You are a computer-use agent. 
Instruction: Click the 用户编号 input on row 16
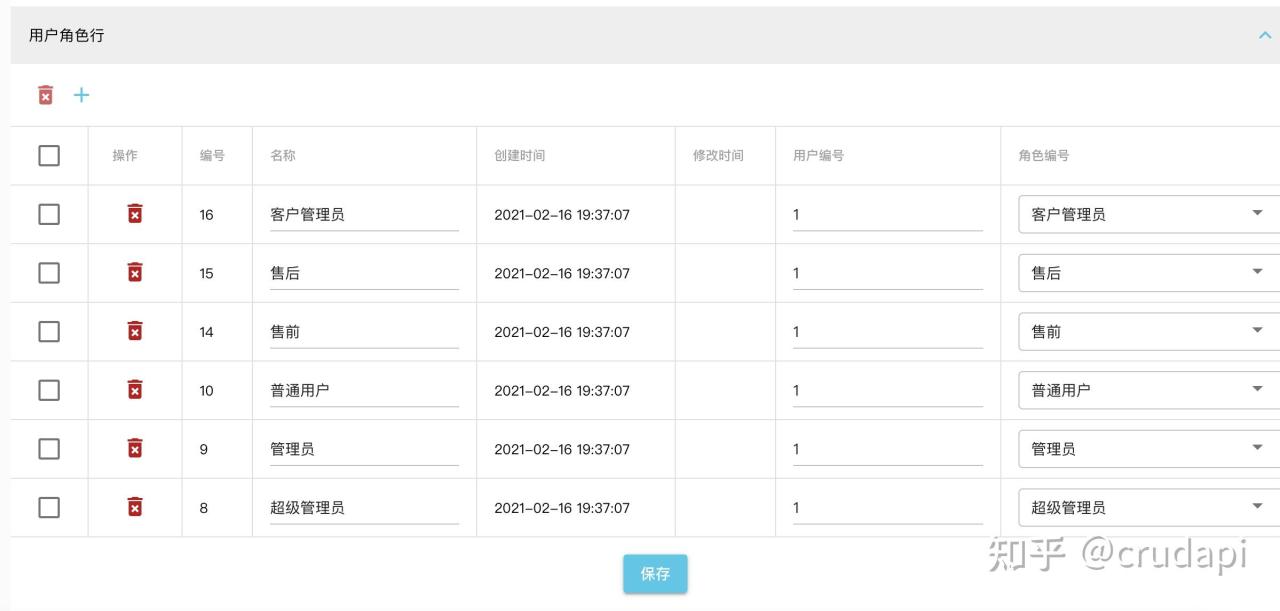(x=885, y=213)
